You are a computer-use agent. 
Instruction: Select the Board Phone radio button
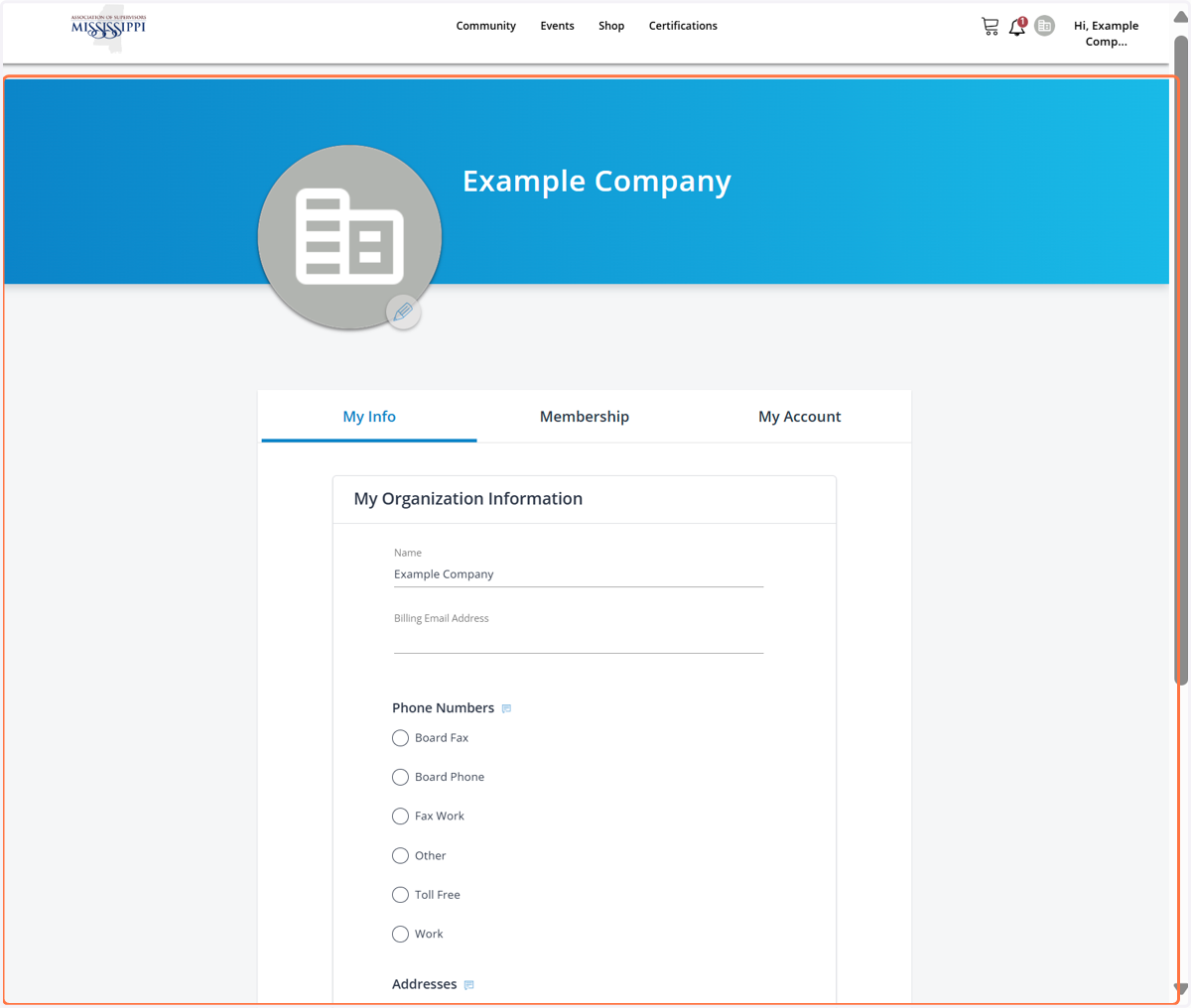[x=400, y=777]
